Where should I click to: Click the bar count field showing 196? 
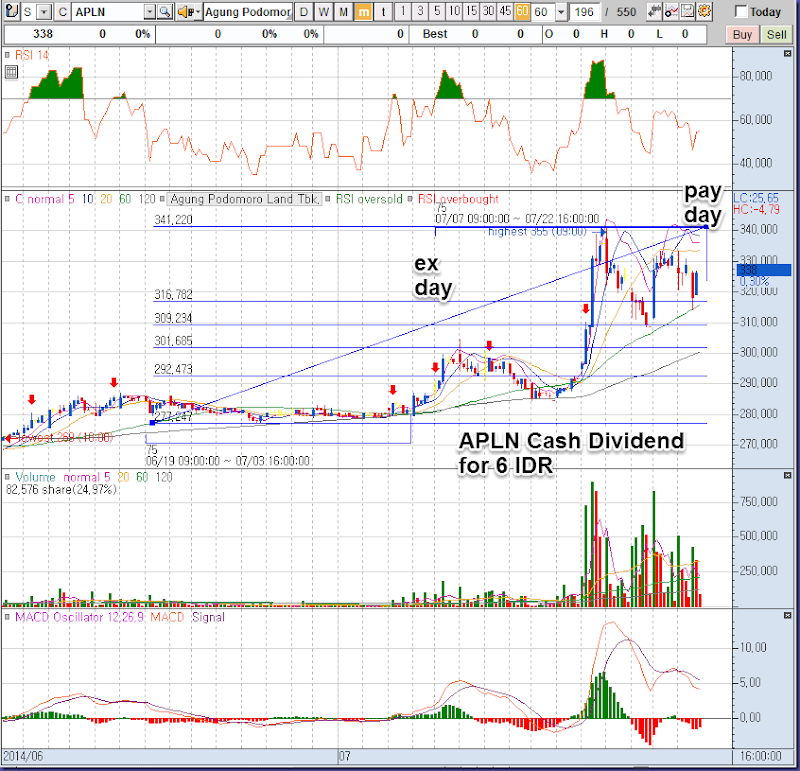click(x=584, y=12)
